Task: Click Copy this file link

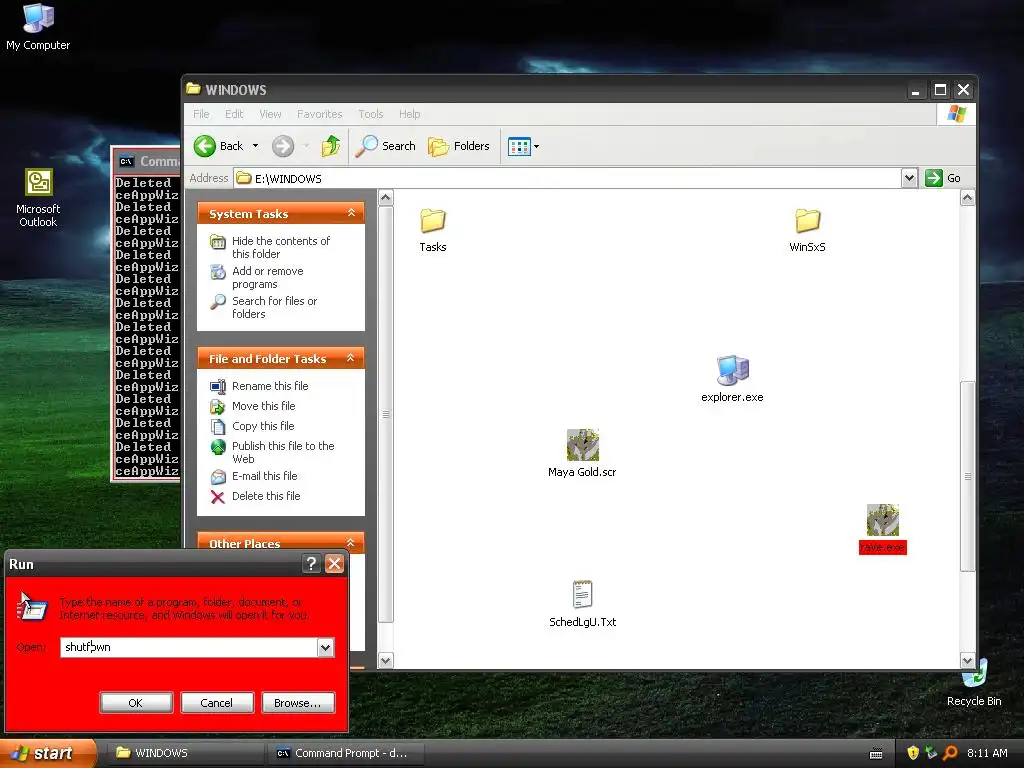Action: [263, 426]
